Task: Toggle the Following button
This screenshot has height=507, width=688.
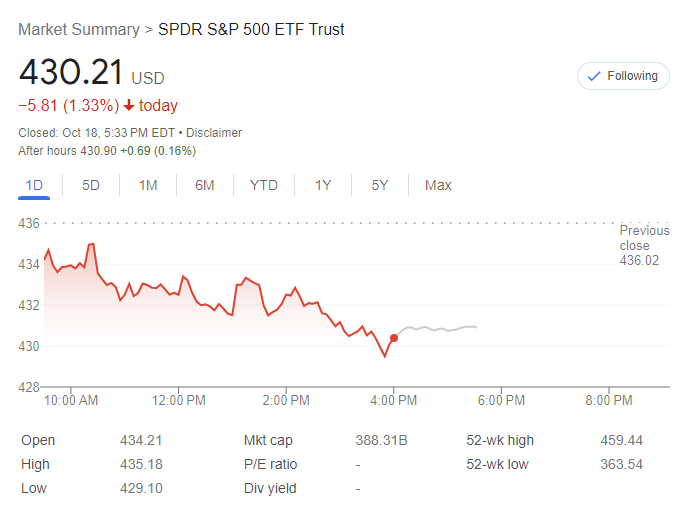Action: [x=623, y=76]
